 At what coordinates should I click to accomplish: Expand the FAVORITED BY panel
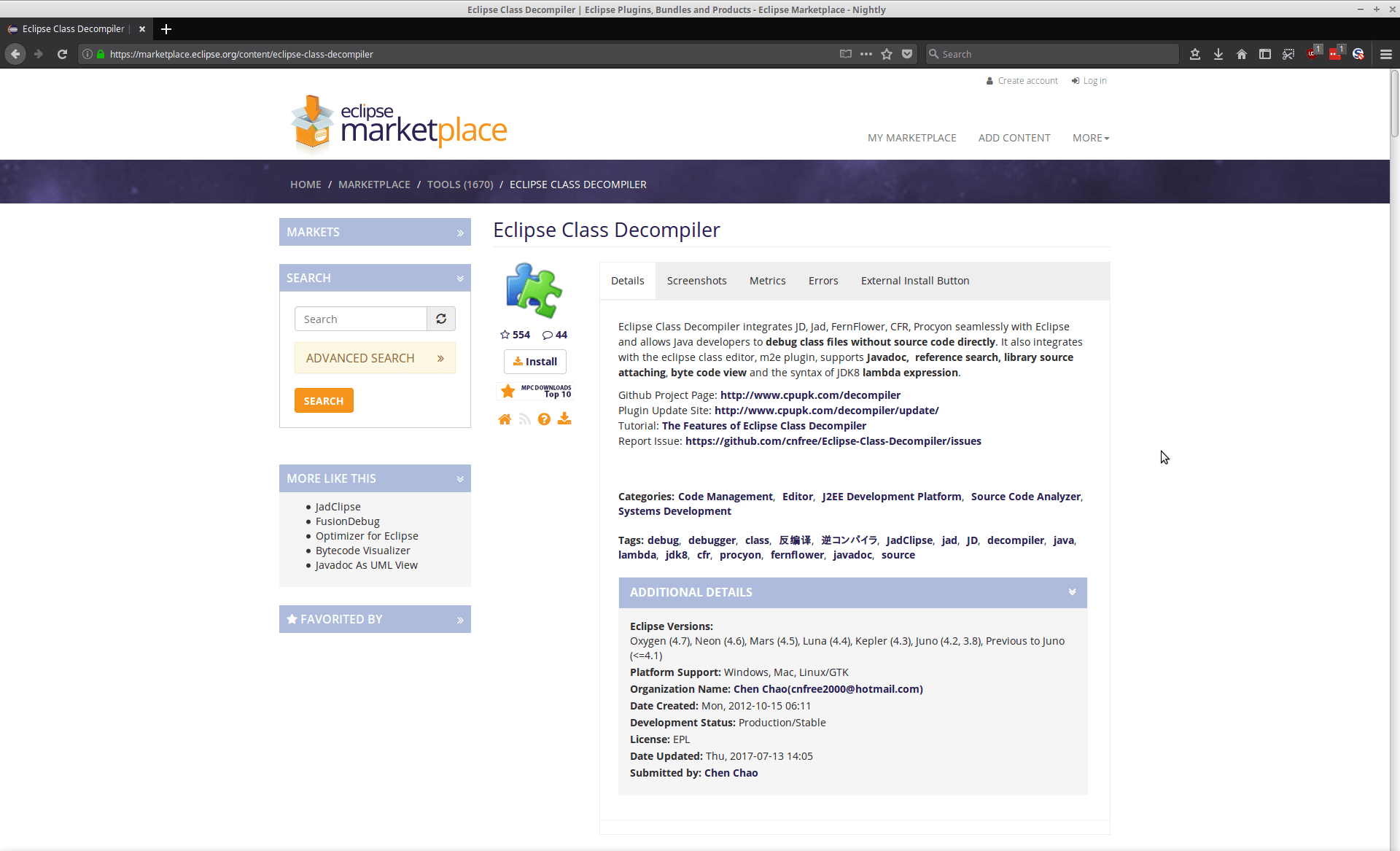[x=460, y=620]
